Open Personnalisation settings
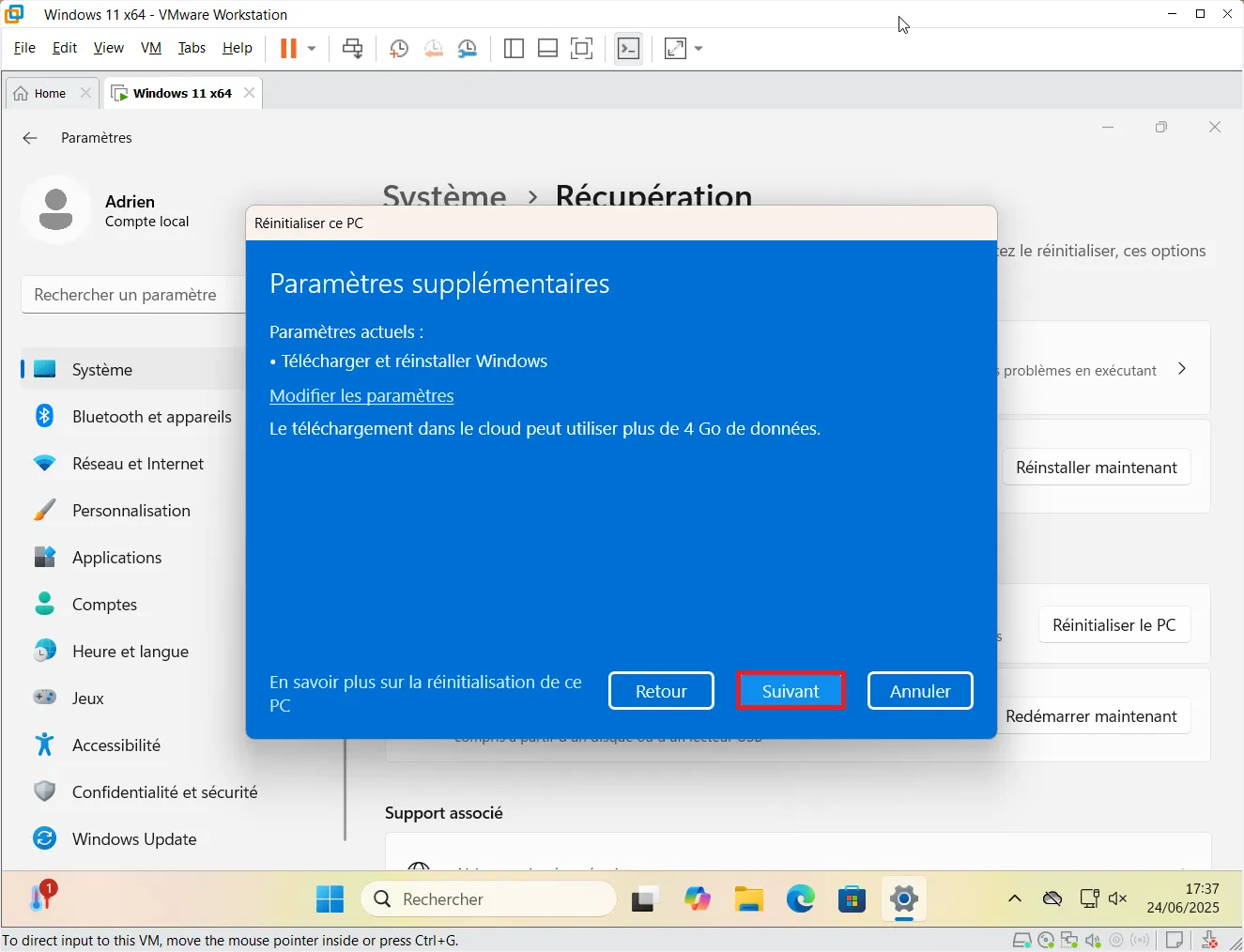This screenshot has width=1244, height=952. tap(132, 511)
